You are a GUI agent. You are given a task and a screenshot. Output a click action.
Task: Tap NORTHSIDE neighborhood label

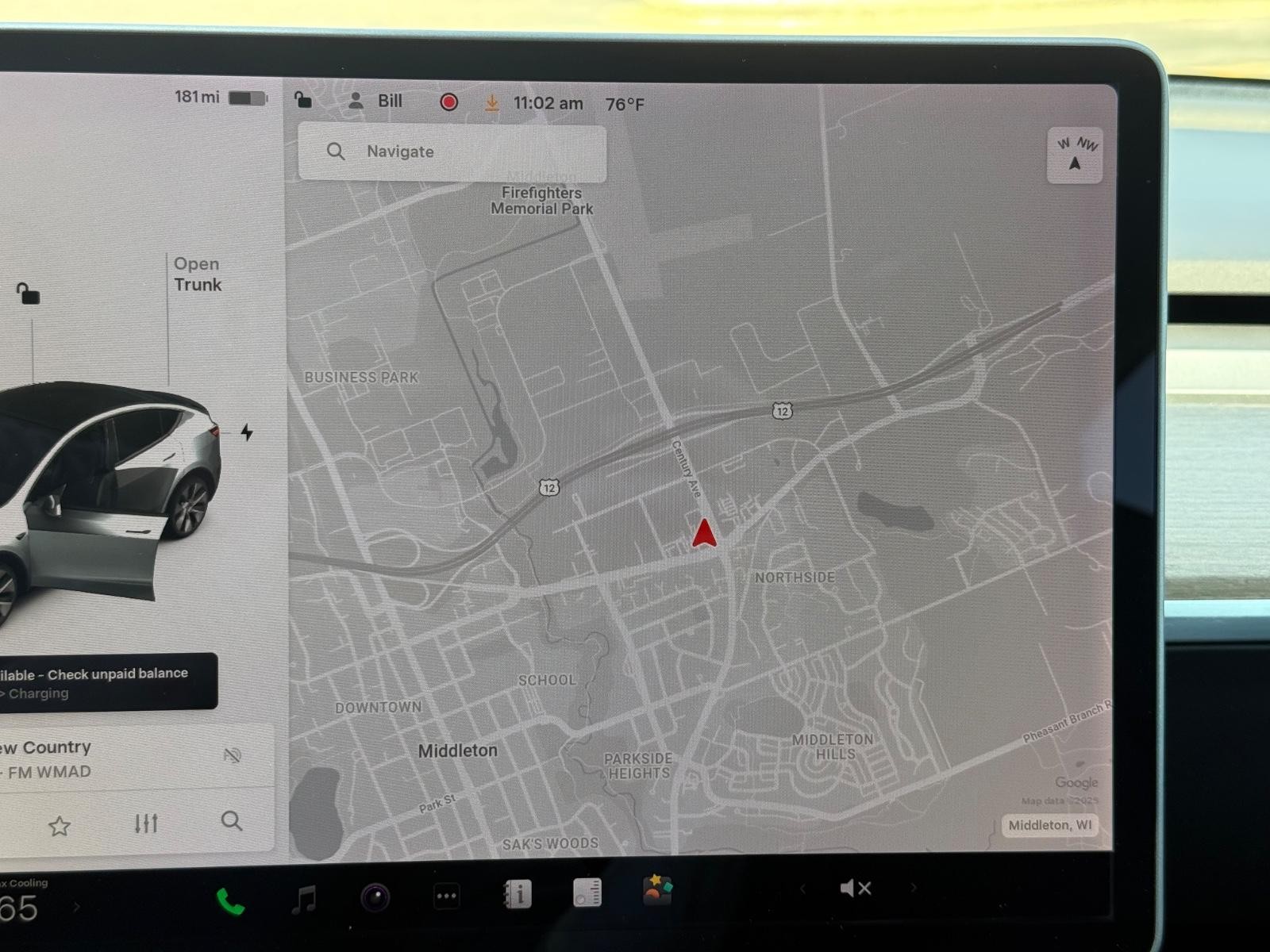tap(795, 578)
